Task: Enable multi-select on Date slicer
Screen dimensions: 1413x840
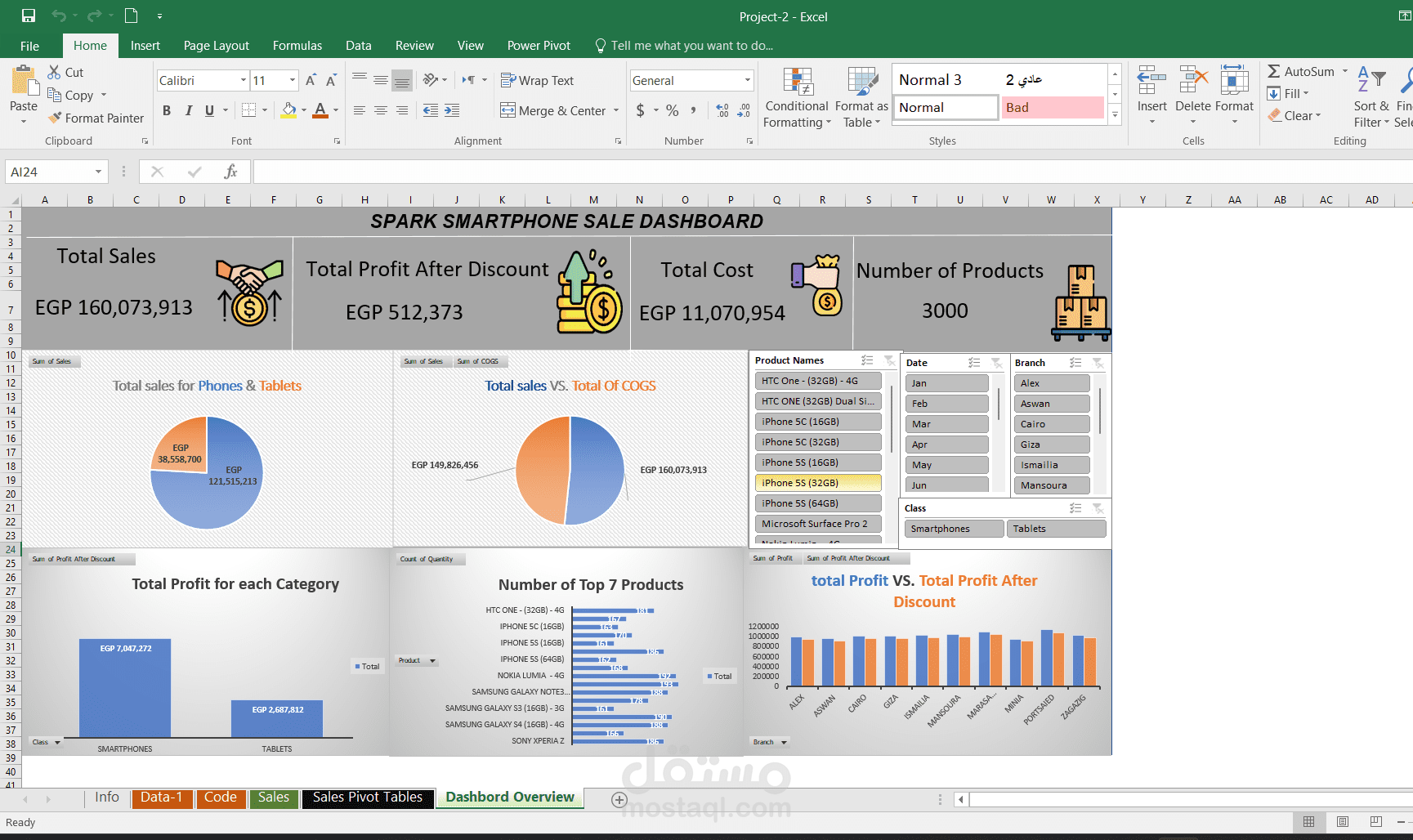Action: click(x=974, y=363)
